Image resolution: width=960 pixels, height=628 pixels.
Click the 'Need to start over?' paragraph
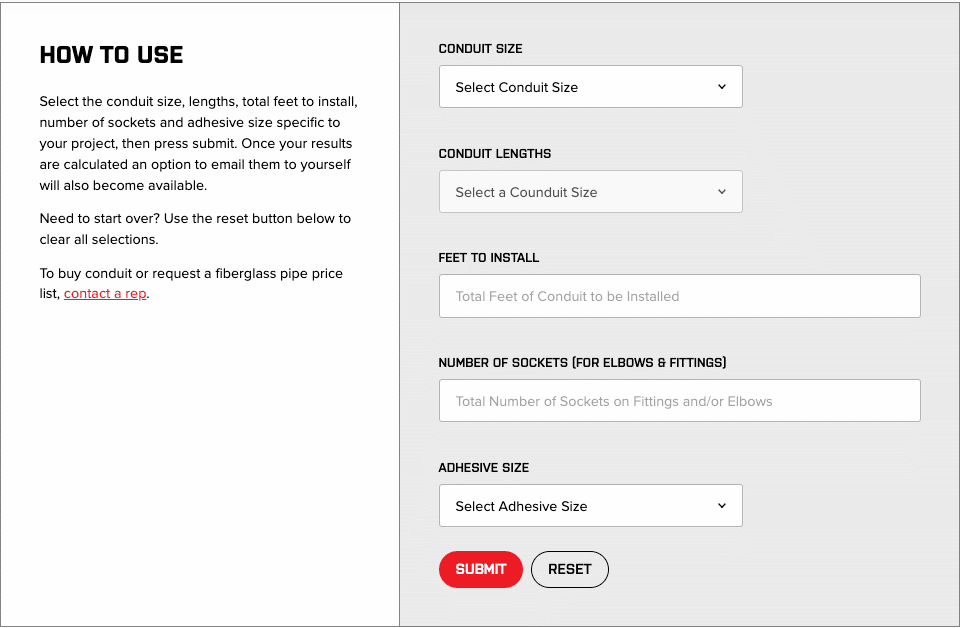[195, 229]
